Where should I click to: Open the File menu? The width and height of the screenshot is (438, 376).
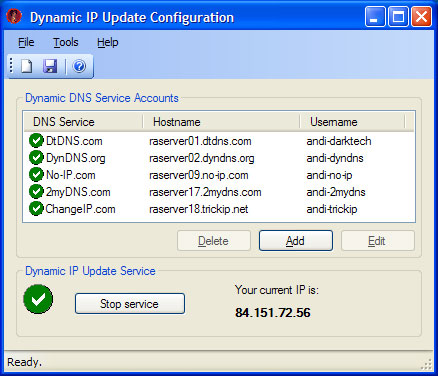26,42
